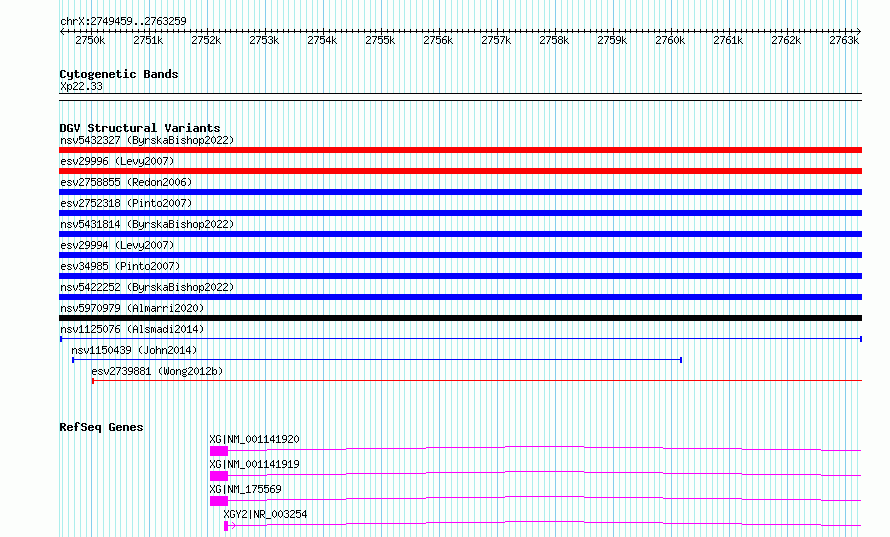Click the nsv5970979 (Almarri2020) black bar
The width and height of the screenshot is (890, 537).
[460, 318]
